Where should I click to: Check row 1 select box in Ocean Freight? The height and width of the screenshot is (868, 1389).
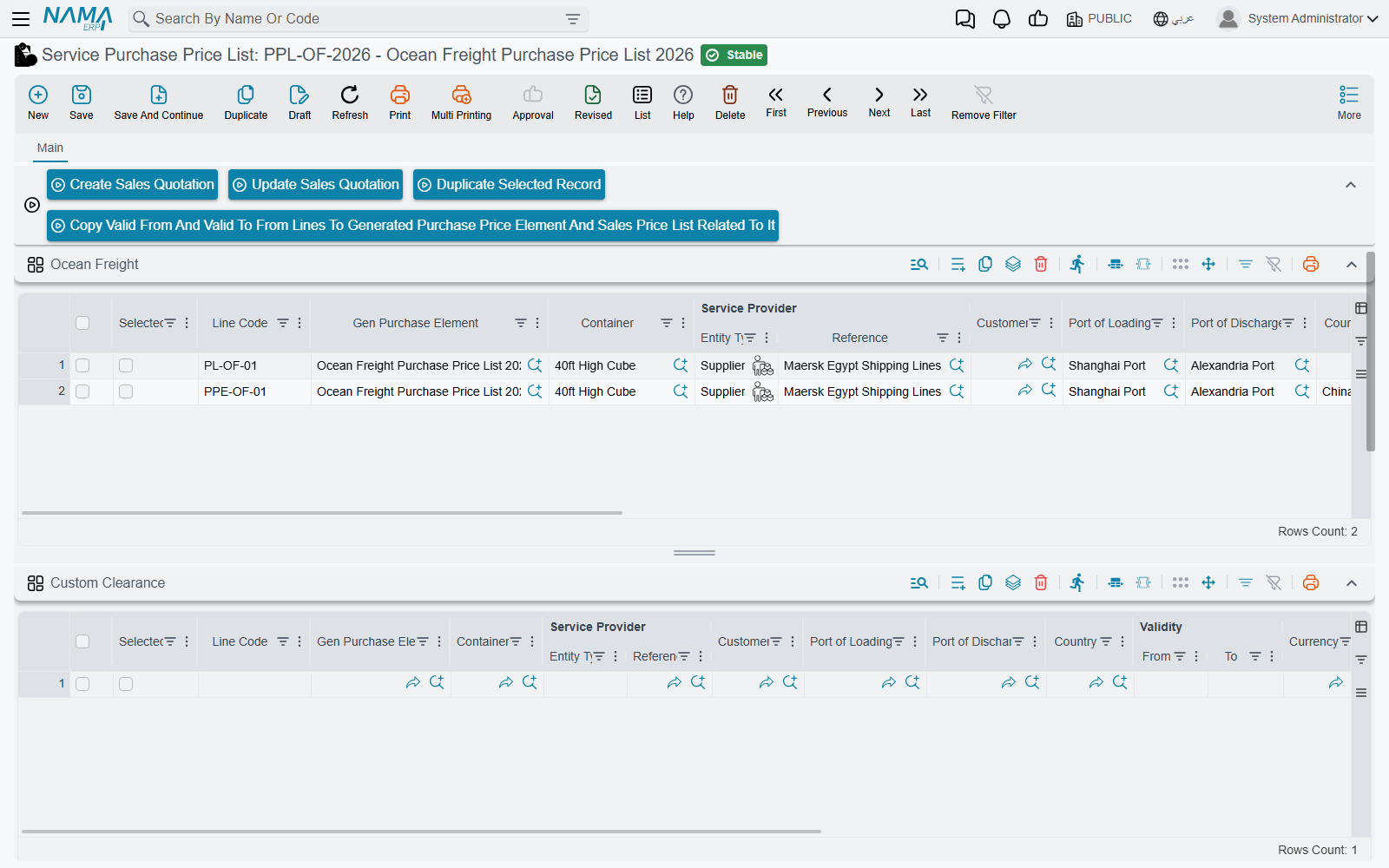point(82,365)
